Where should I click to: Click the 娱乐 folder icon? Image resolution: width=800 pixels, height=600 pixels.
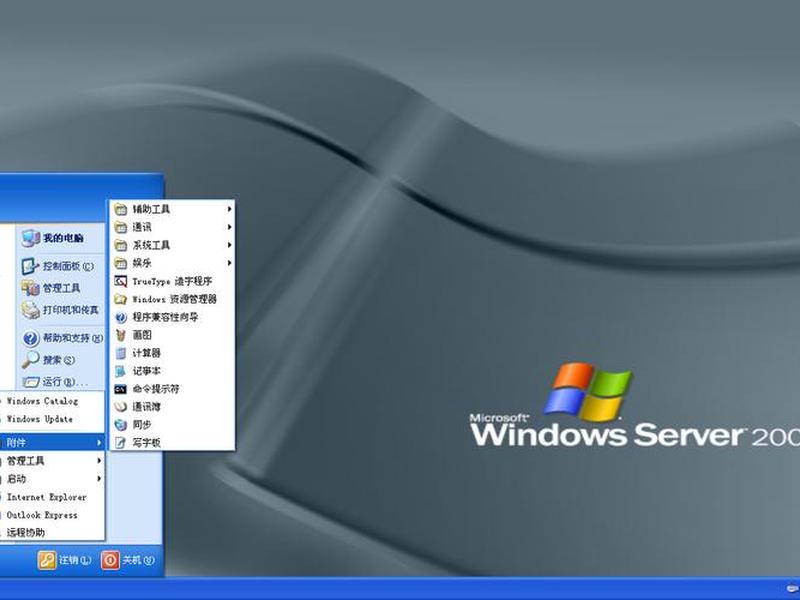[120, 263]
